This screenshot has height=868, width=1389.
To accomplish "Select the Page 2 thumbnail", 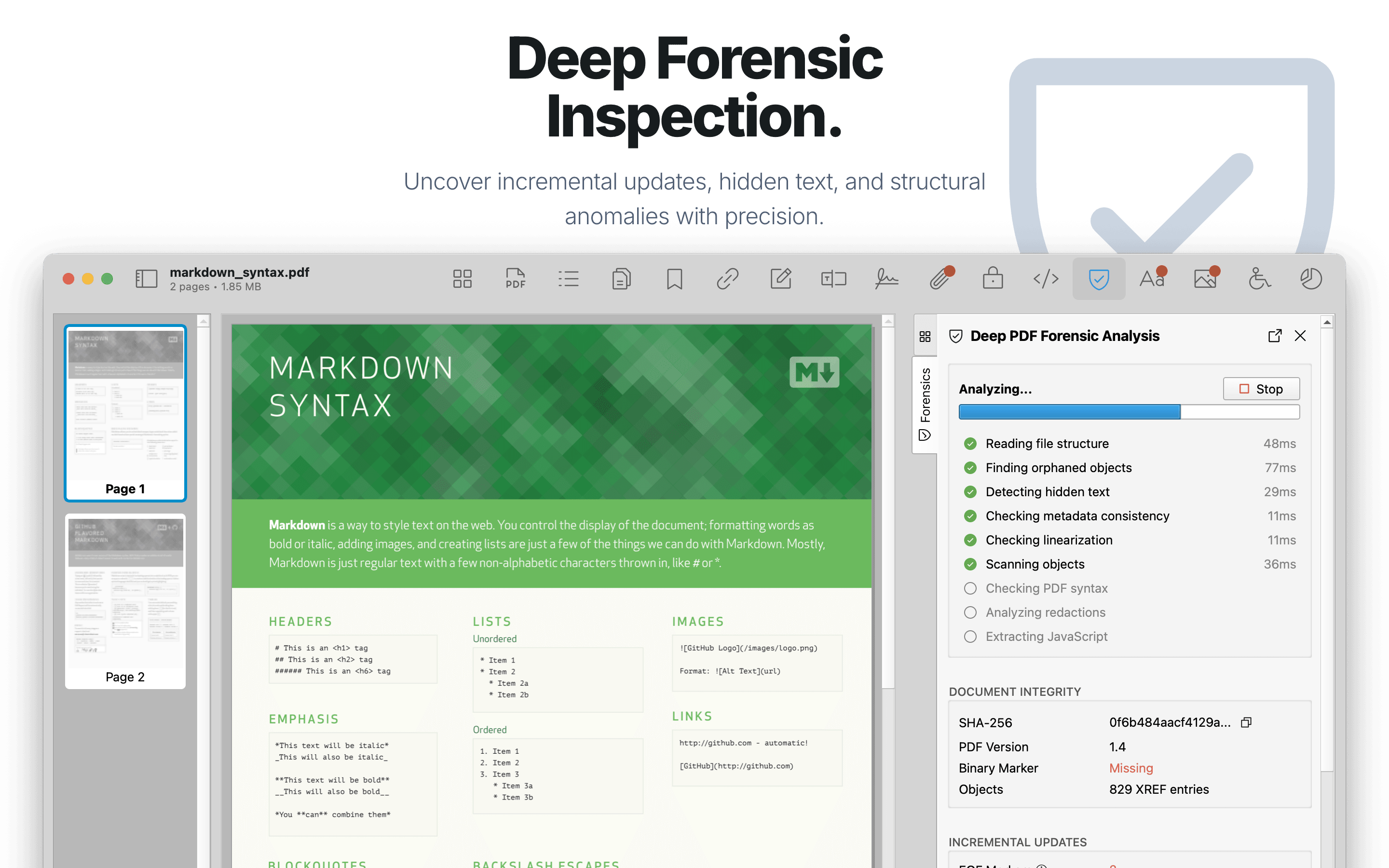I will pyautogui.click(x=125, y=601).
